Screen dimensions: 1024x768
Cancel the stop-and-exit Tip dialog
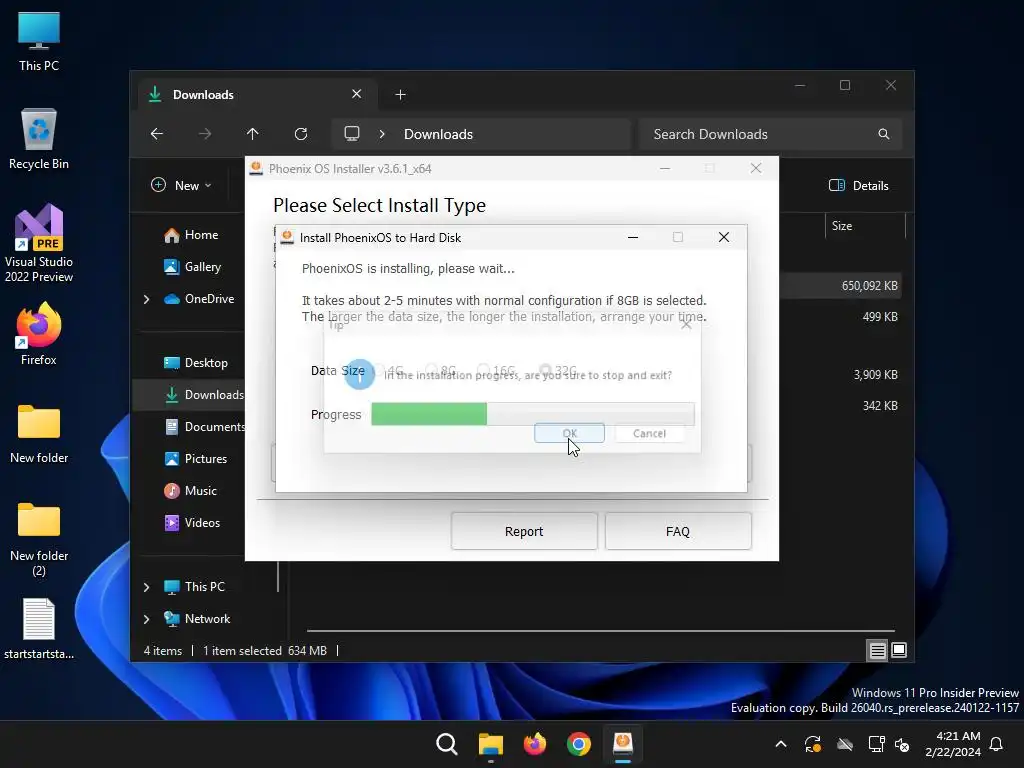click(649, 433)
